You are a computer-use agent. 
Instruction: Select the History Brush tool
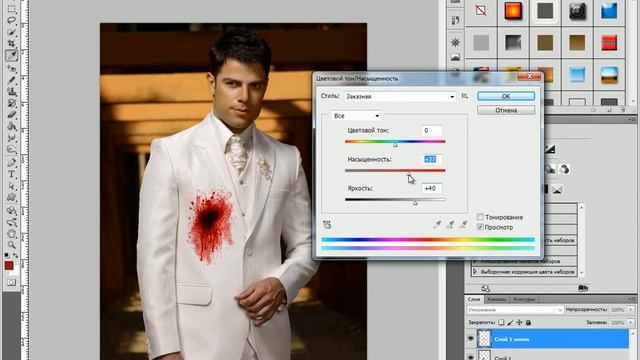pos(11,103)
